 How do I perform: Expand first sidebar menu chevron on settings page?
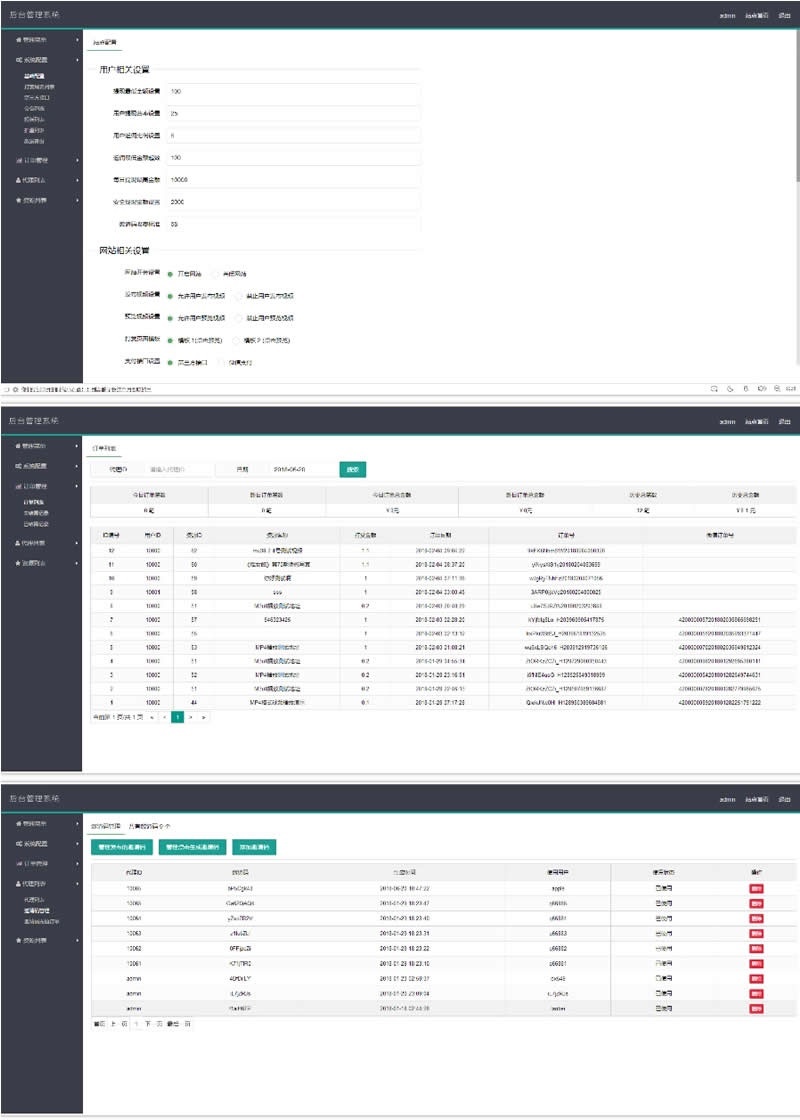(x=77, y=40)
